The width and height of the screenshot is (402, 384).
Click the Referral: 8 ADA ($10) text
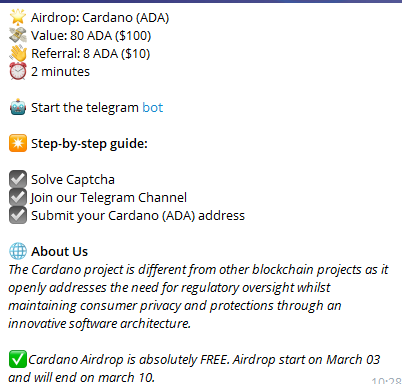[x=90, y=54]
